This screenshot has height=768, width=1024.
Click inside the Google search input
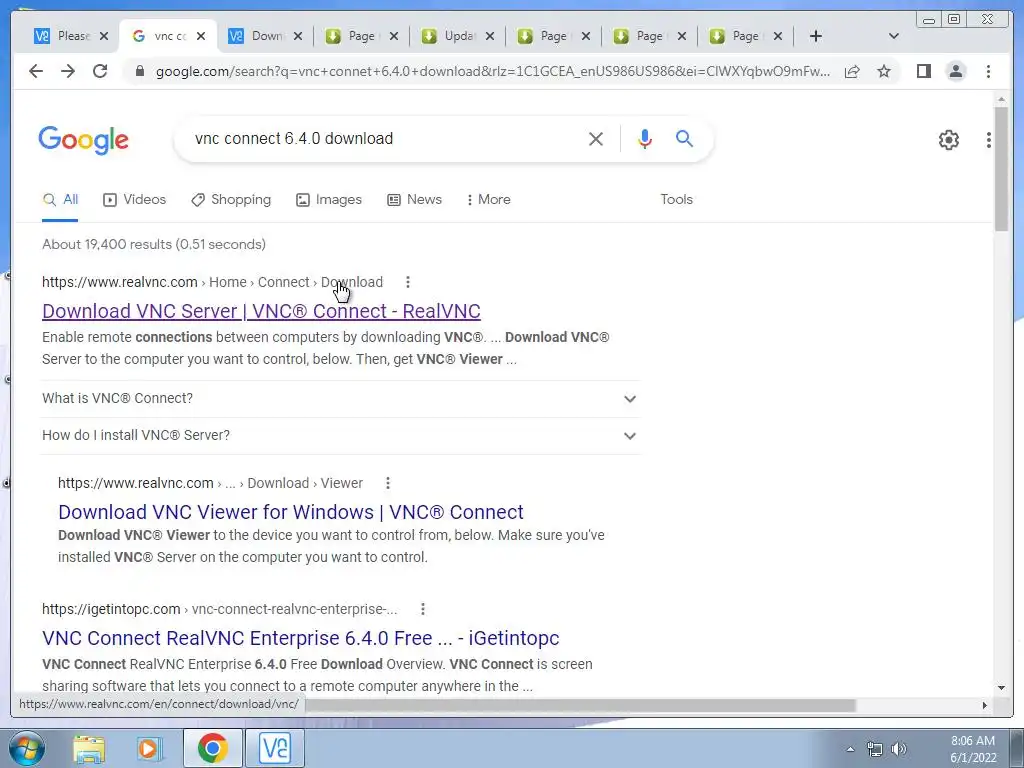385,139
